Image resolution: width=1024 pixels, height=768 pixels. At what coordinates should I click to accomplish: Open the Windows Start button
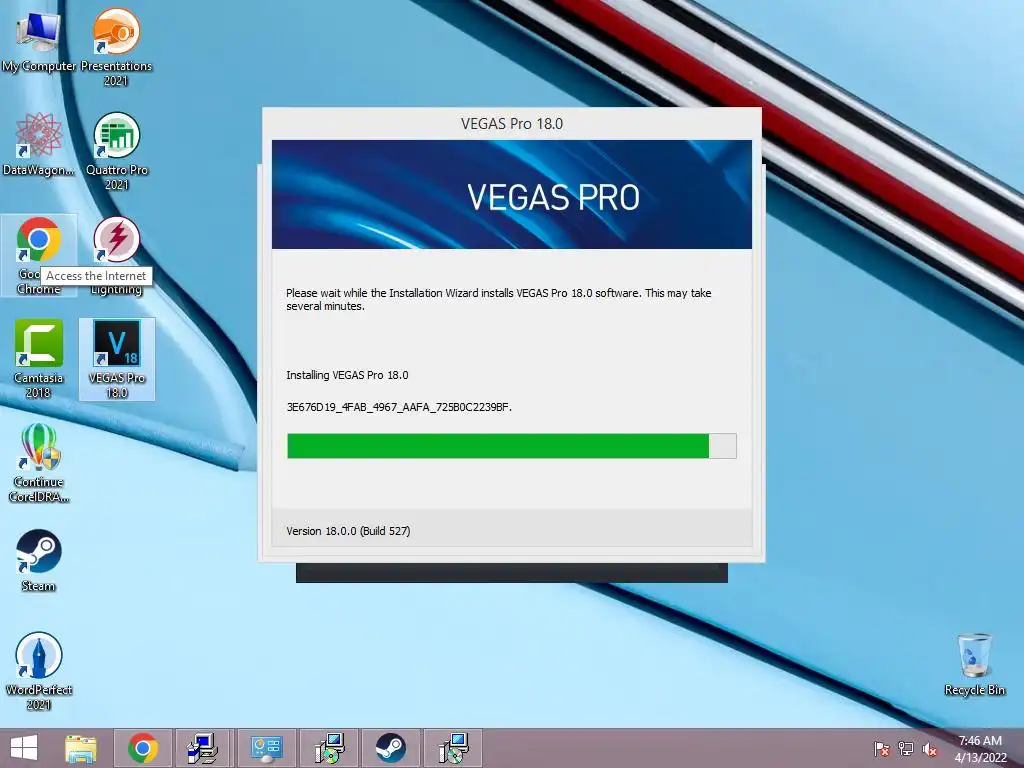tap(24, 748)
